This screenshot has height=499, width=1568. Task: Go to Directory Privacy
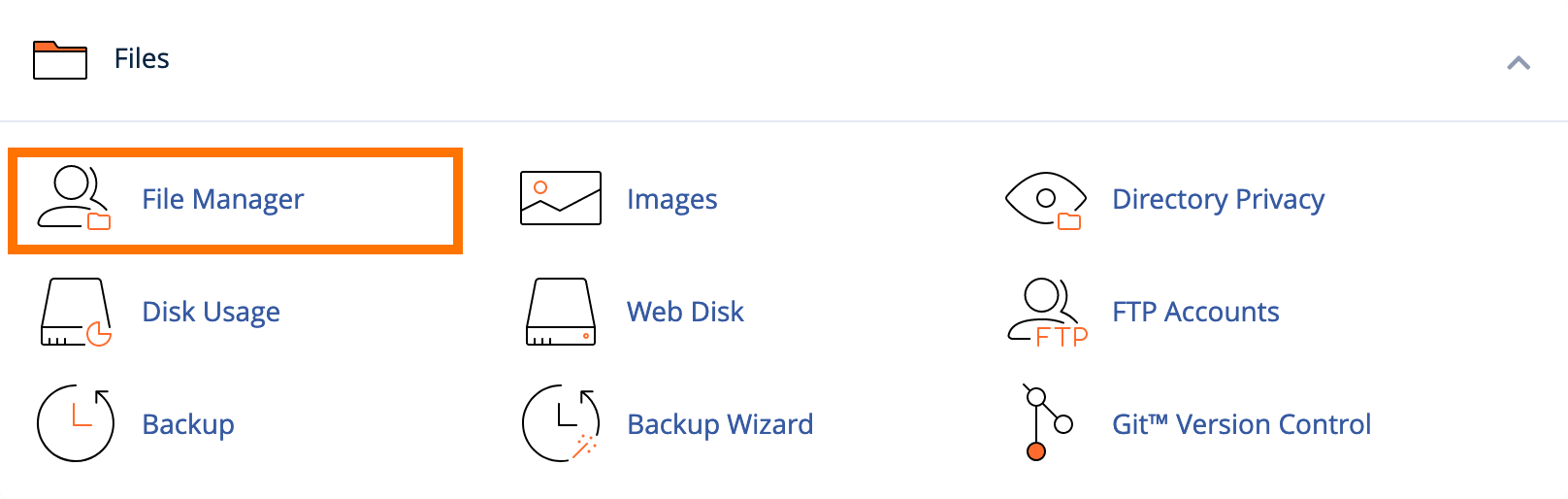click(x=1218, y=199)
